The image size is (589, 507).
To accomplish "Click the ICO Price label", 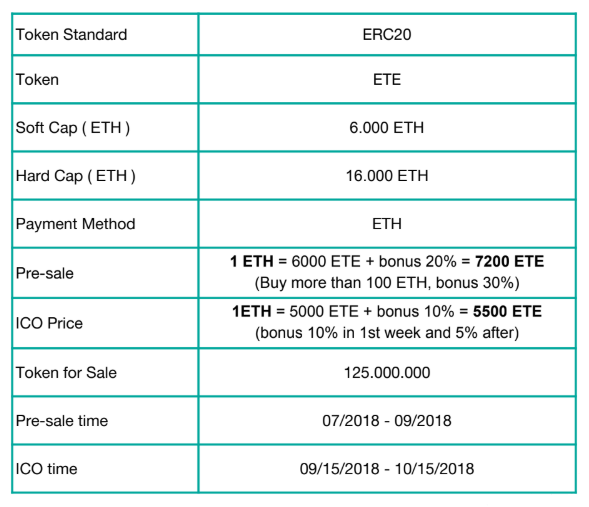I will coord(49,323).
